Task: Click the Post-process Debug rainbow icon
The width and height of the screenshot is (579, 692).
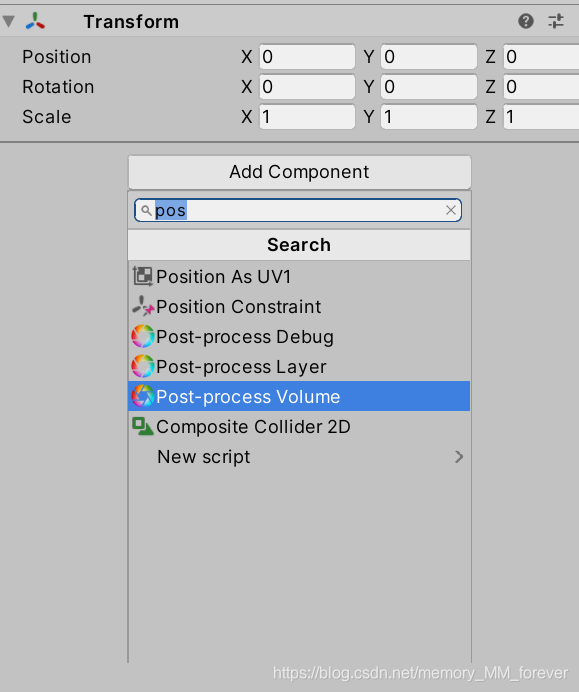Action: click(143, 337)
